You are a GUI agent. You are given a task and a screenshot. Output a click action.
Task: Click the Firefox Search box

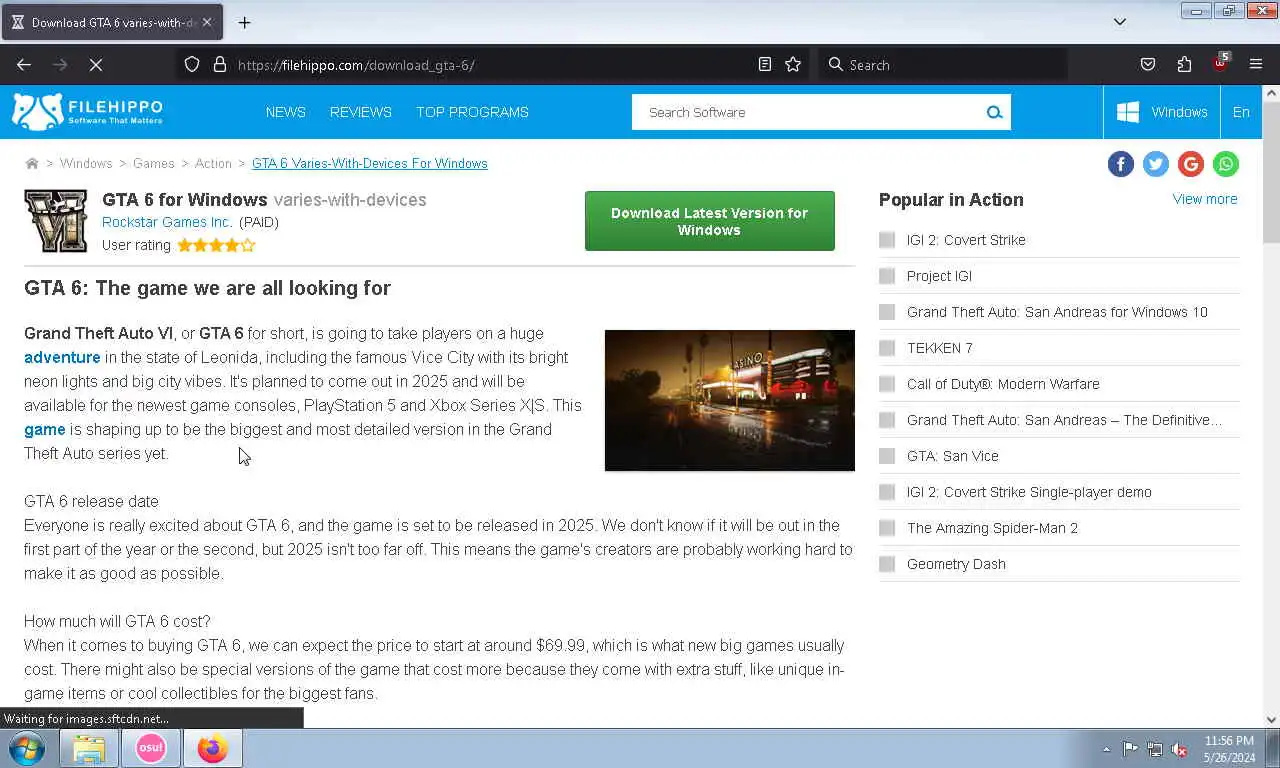[942, 65]
